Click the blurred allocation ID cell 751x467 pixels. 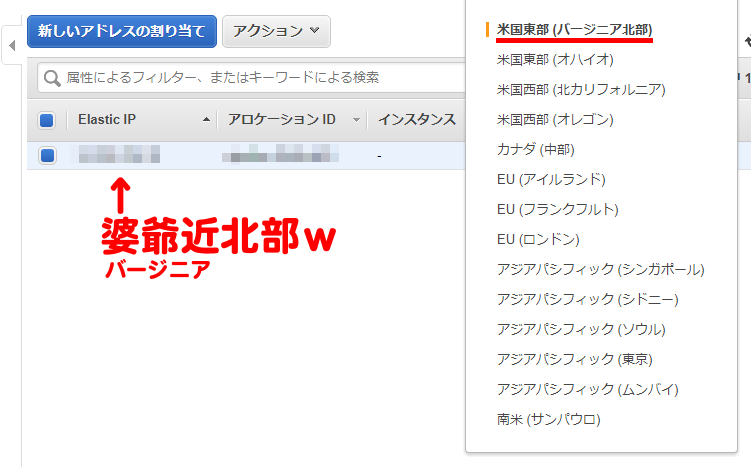280,154
